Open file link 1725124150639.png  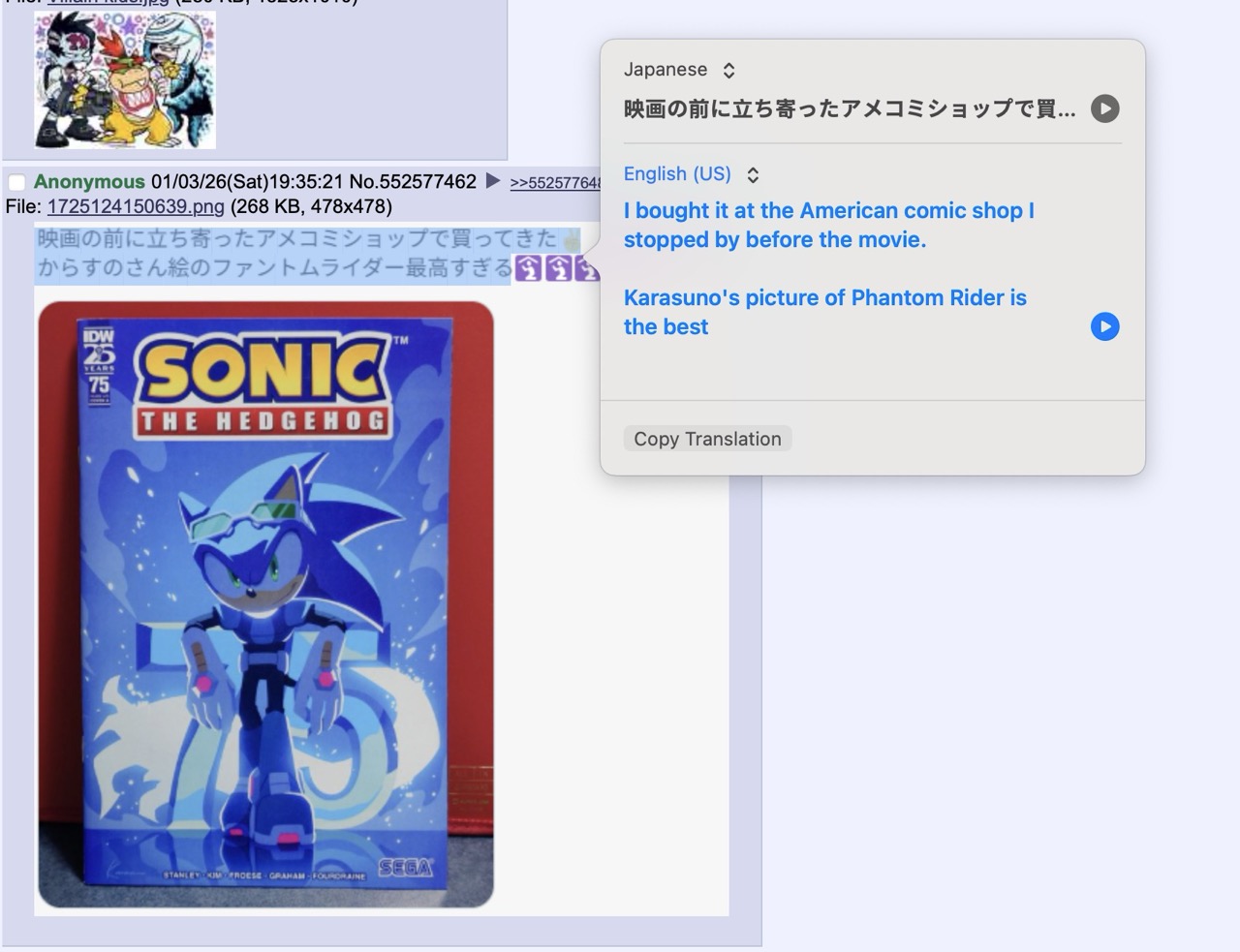tap(136, 206)
